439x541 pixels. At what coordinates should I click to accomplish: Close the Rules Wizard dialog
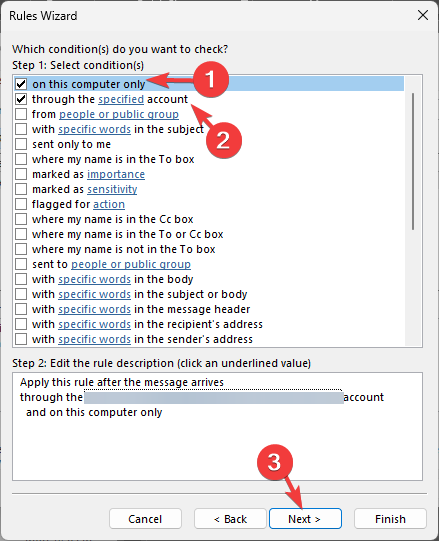(423, 16)
